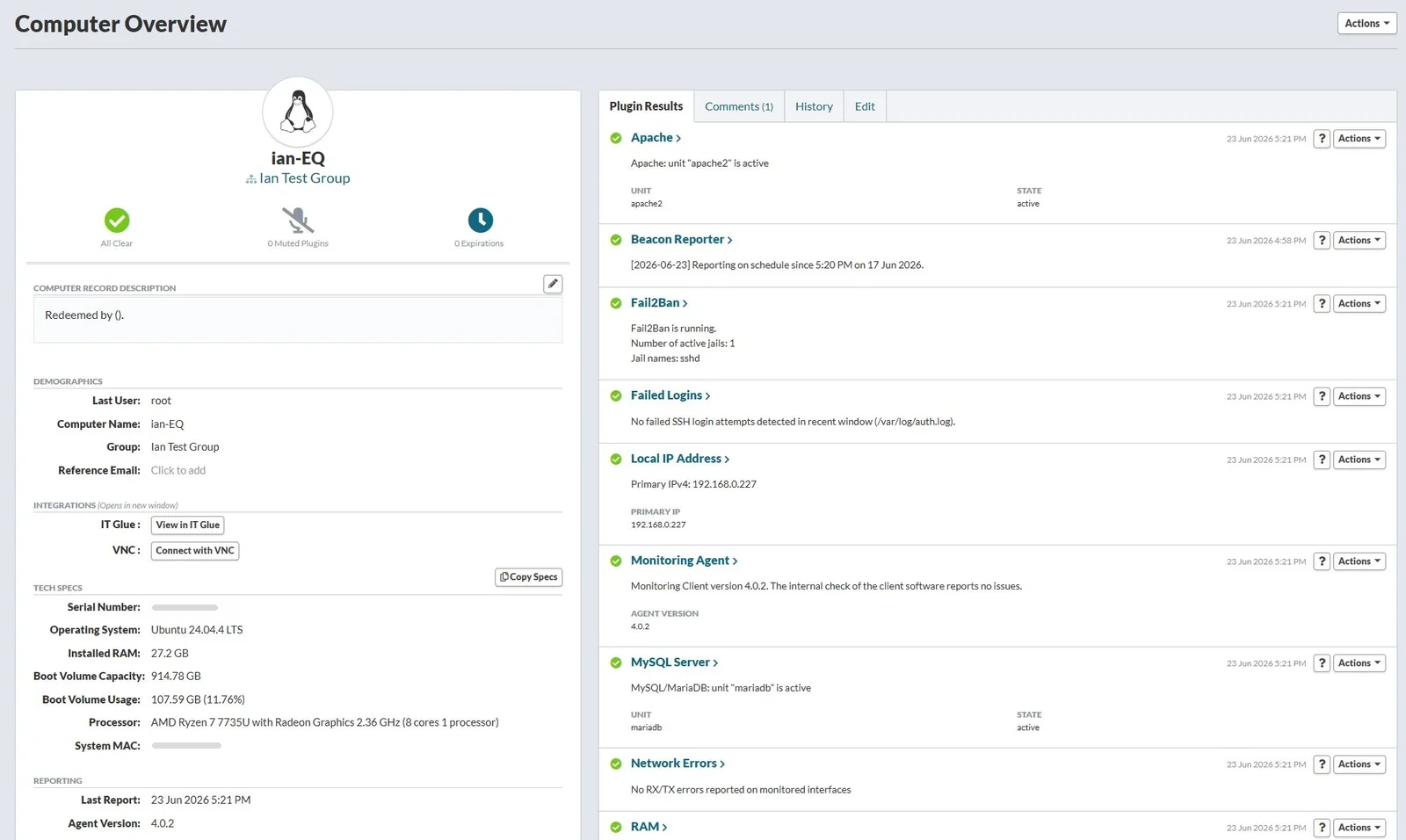Open the page-level Actions dropdown
Screen dimensions: 1406x840
pyautogui.click(x=1366, y=24)
